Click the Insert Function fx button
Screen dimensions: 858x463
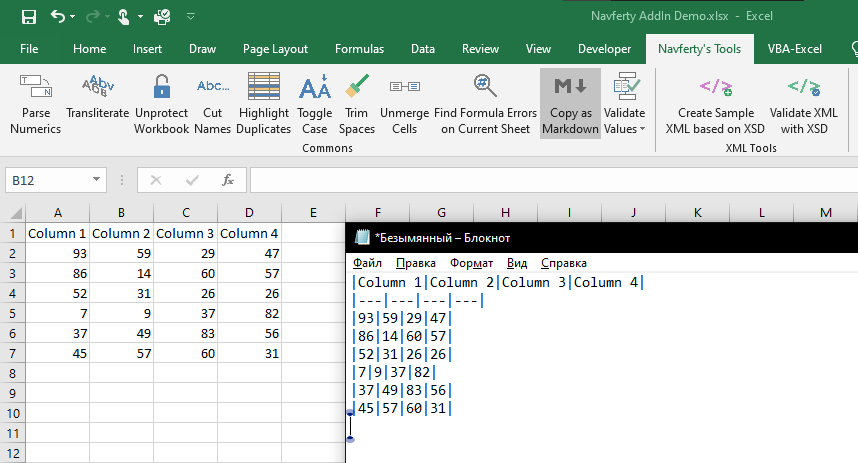pyautogui.click(x=228, y=180)
